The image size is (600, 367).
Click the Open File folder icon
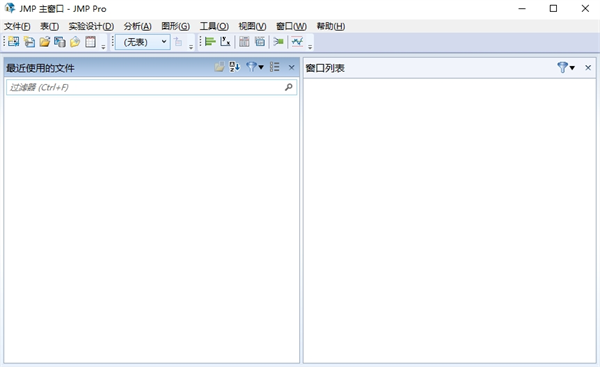click(x=45, y=41)
